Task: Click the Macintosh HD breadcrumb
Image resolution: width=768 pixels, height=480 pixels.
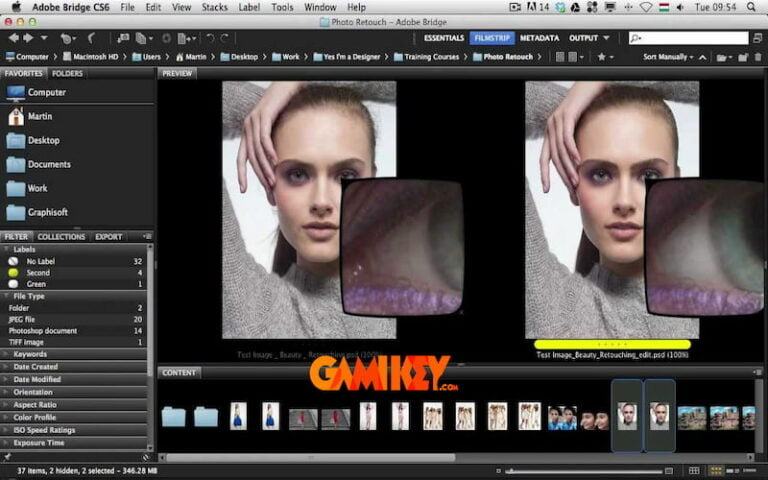Action: [91, 57]
